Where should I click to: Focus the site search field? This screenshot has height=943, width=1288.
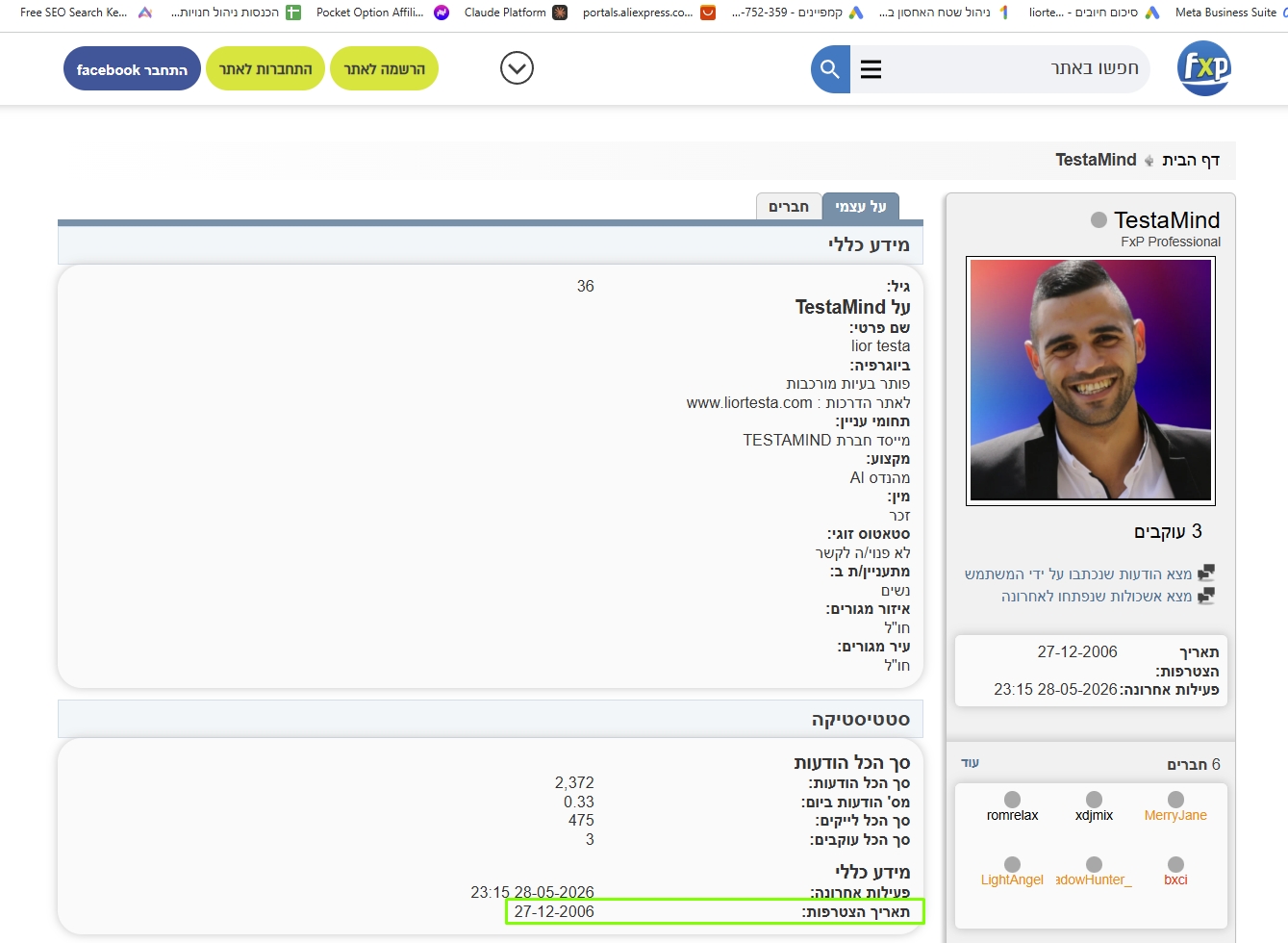point(1015,69)
